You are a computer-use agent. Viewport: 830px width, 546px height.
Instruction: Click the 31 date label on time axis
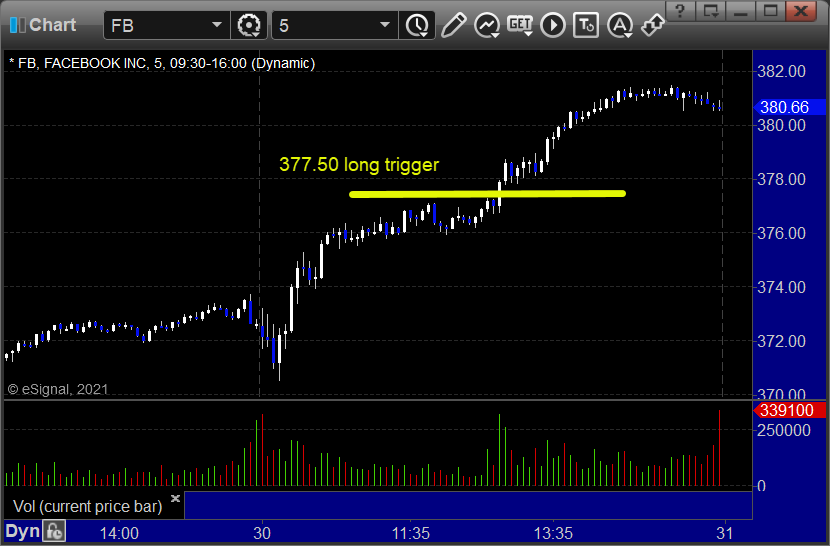click(725, 533)
